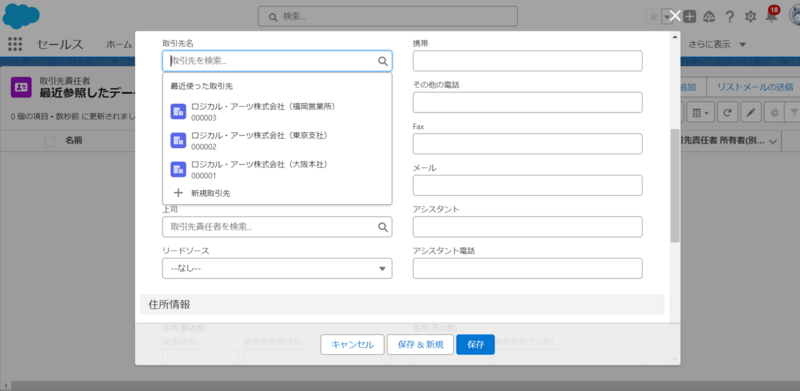Click the favorites star icon

point(654,17)
